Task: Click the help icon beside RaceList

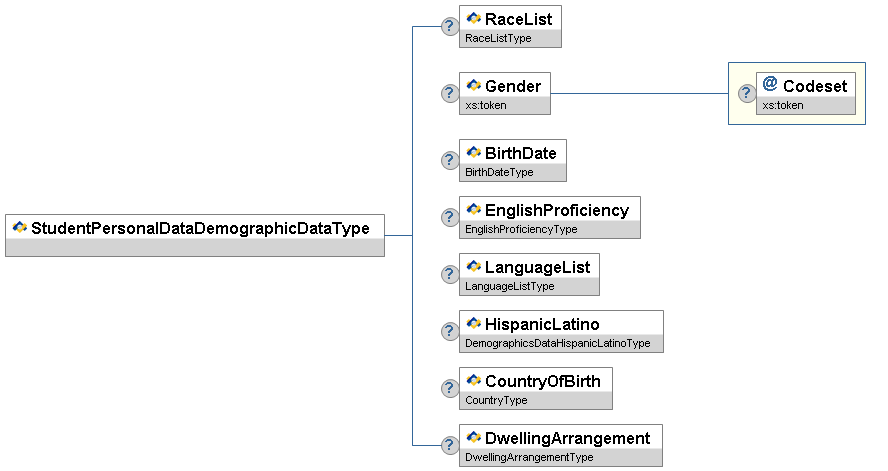Action: click(450, 27)
